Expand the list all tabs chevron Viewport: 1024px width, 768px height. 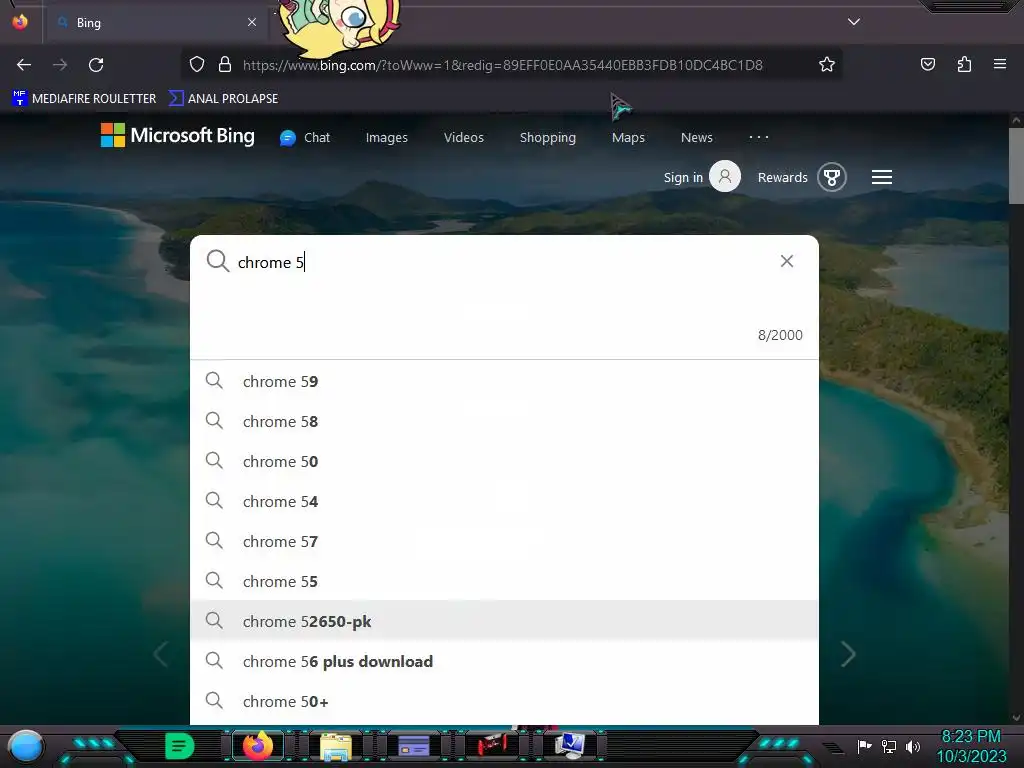854,22
